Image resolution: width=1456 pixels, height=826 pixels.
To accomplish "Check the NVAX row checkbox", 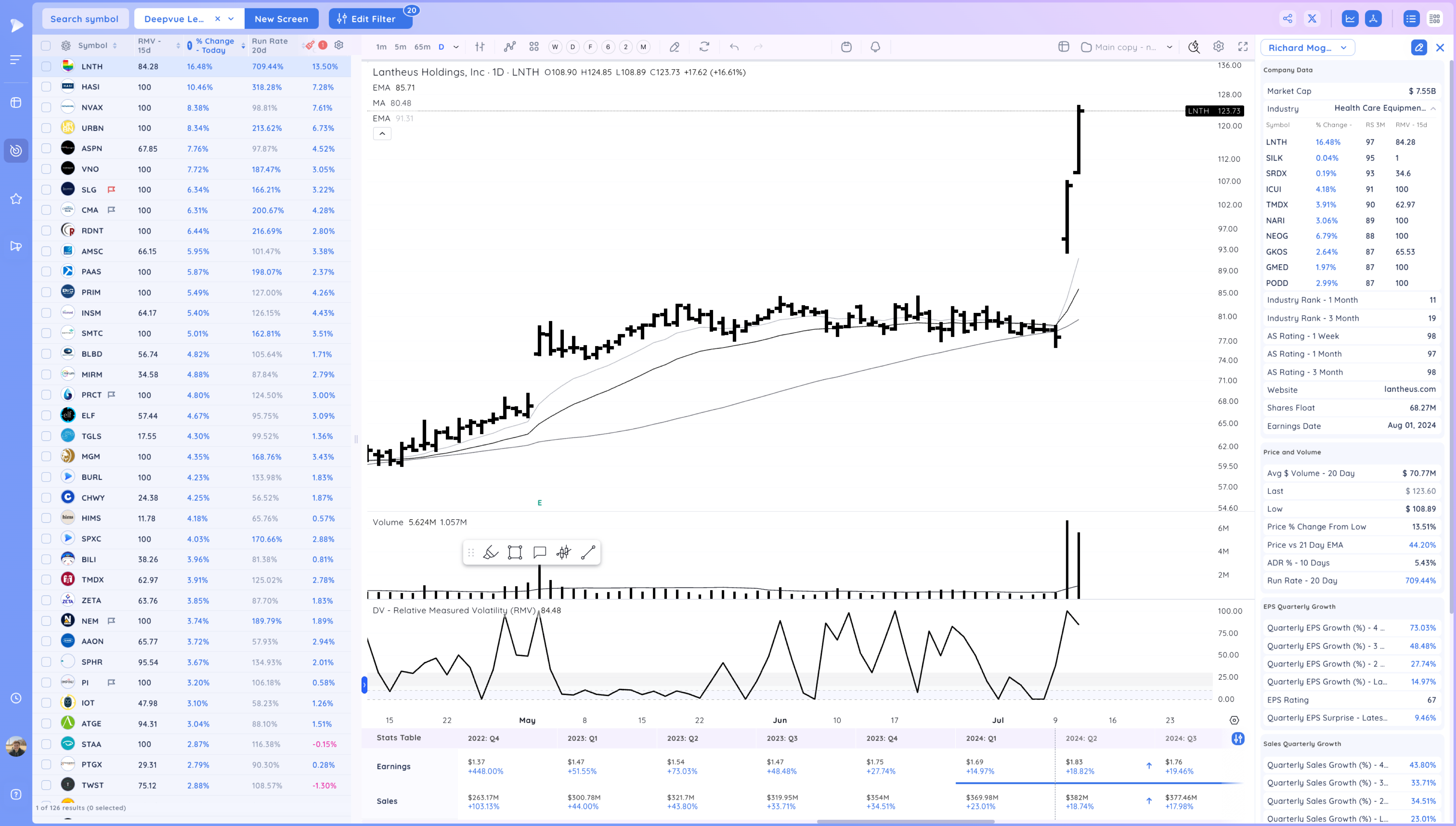I will [x=47, y=108].
